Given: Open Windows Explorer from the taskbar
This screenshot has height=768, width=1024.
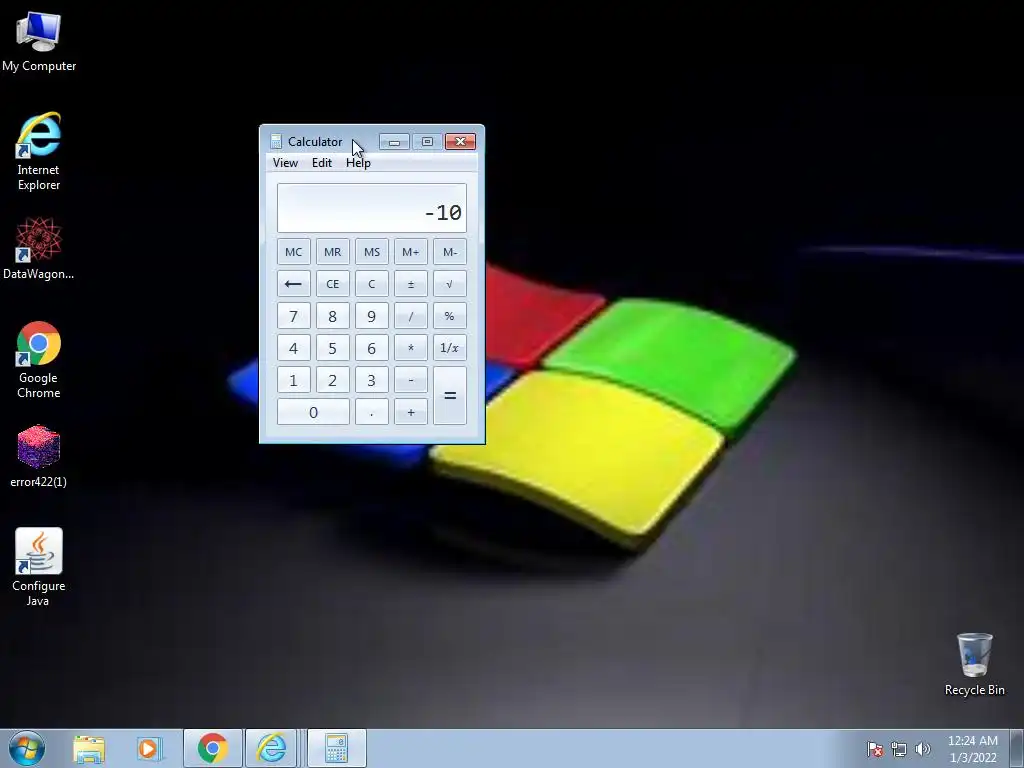Looking at the screenshot, I should point(89,748).
